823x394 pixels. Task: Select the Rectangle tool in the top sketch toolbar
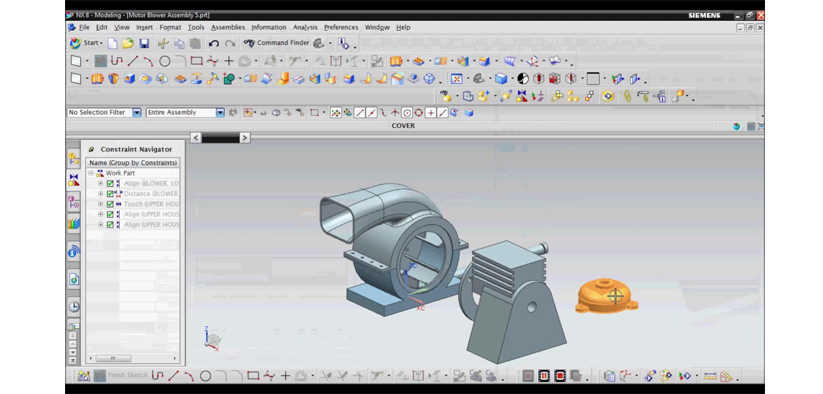pos(196,61)
